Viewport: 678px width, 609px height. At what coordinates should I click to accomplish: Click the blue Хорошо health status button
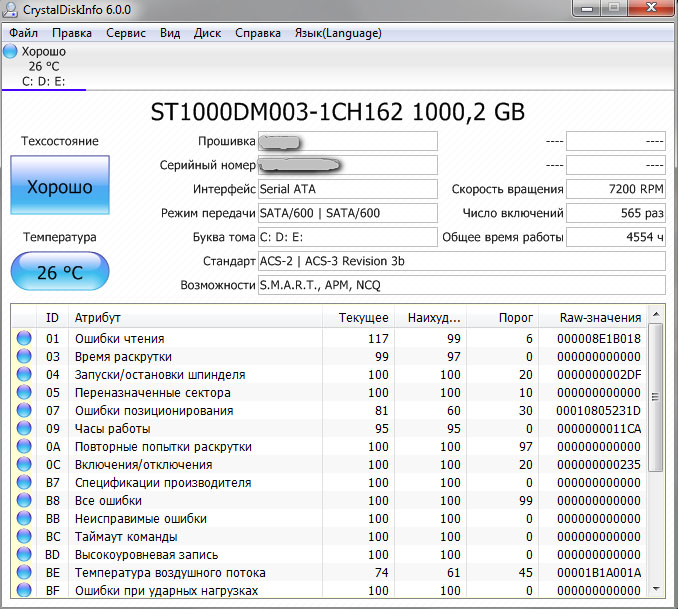click(x=60, y=185)
